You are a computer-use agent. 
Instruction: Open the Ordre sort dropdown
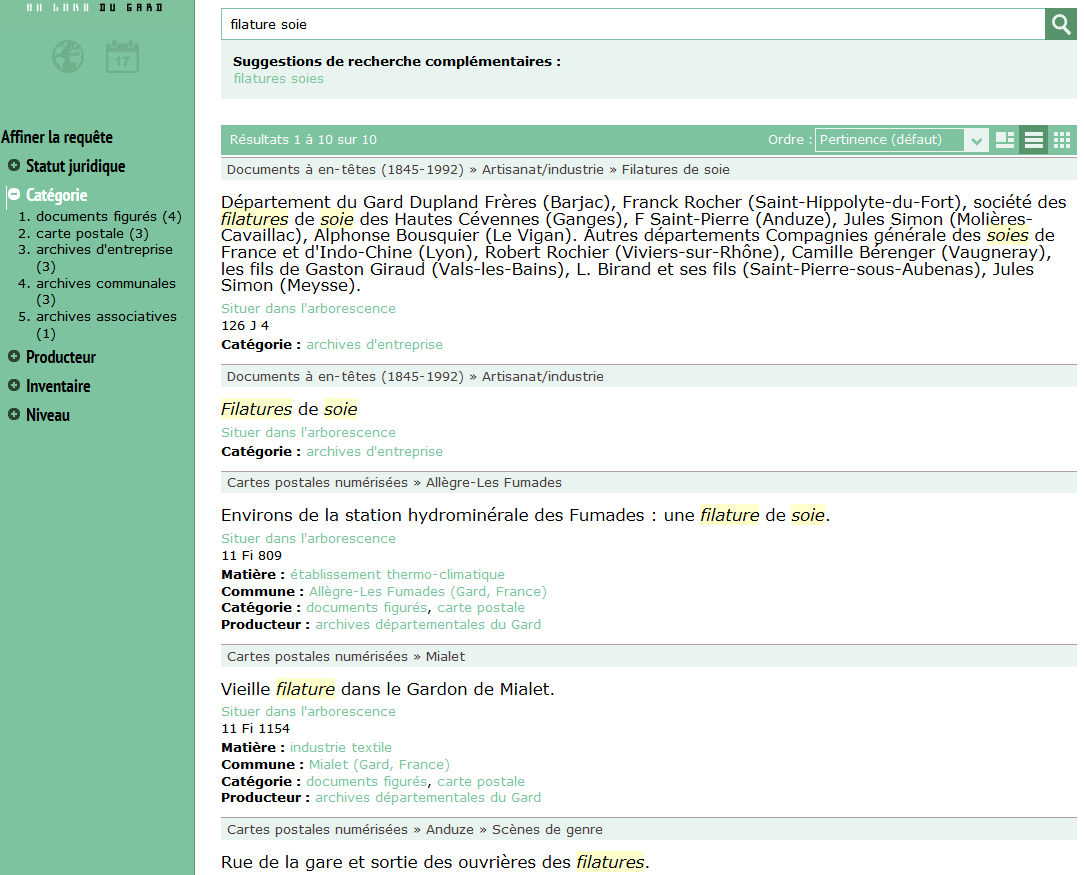click(901, 140)
